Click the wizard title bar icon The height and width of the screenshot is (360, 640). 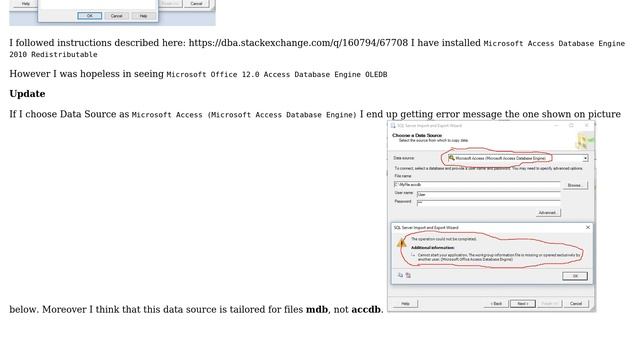tap(393, 126)
